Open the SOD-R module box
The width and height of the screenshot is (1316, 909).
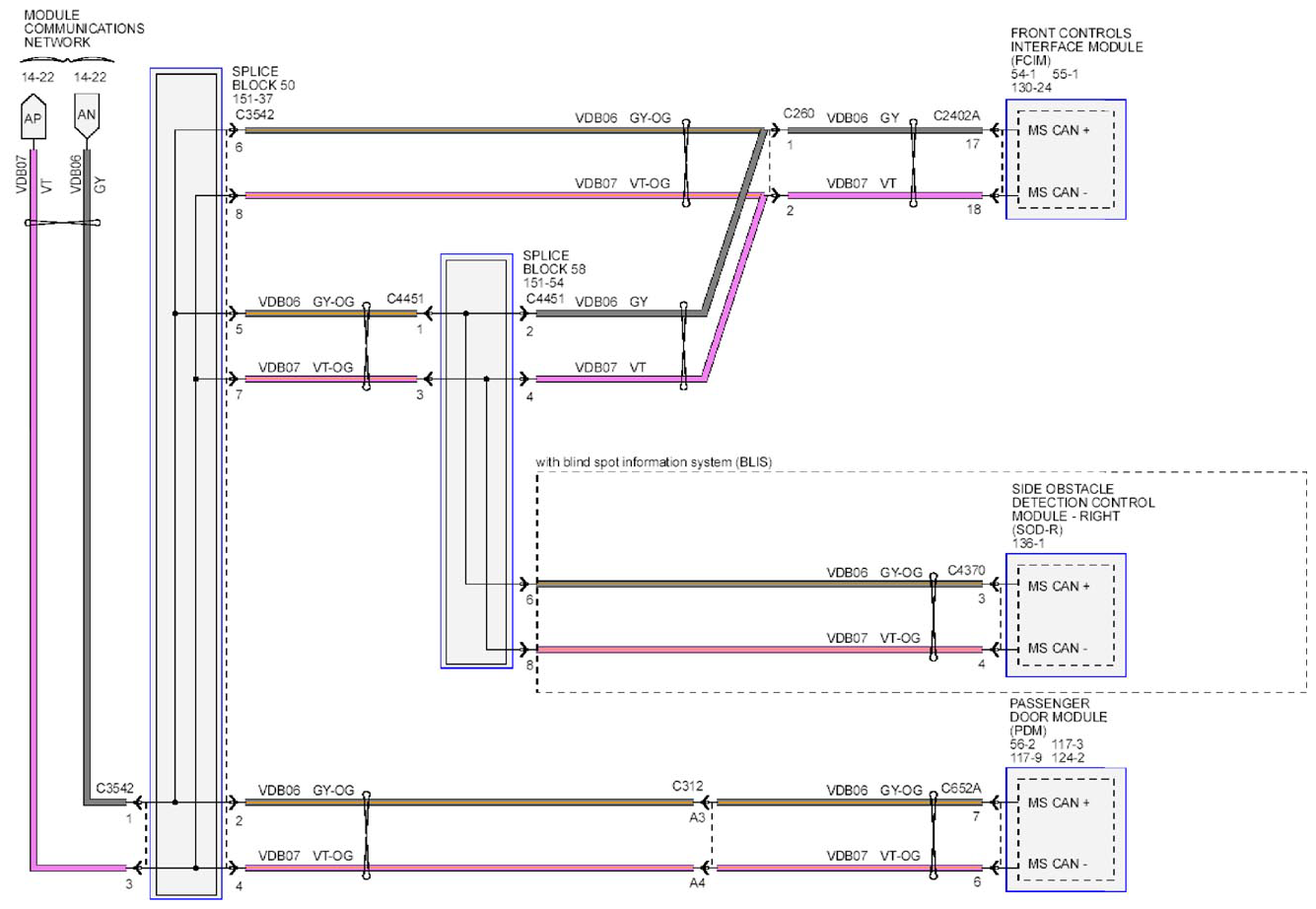pos(1066,615)
